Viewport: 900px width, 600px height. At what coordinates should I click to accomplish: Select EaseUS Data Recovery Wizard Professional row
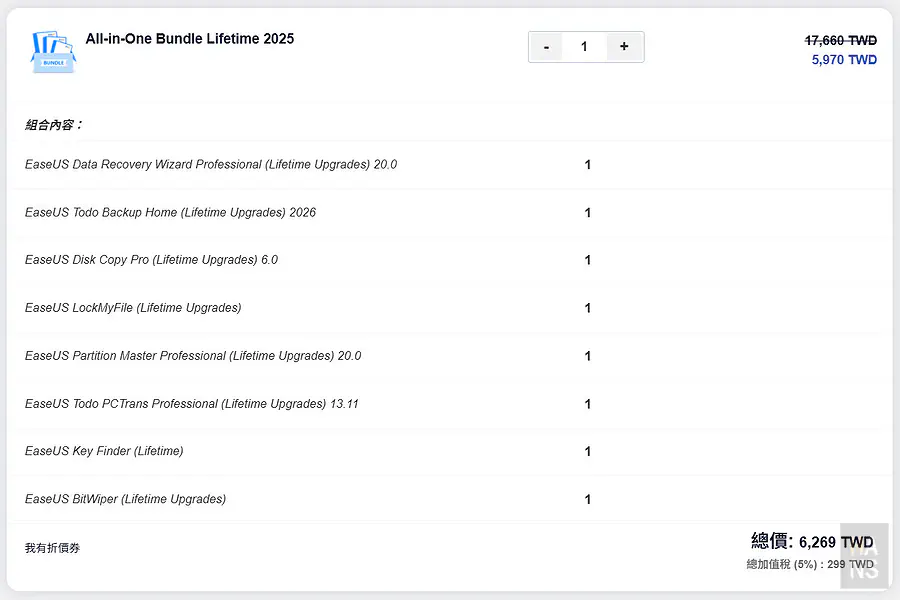[211, 164]
